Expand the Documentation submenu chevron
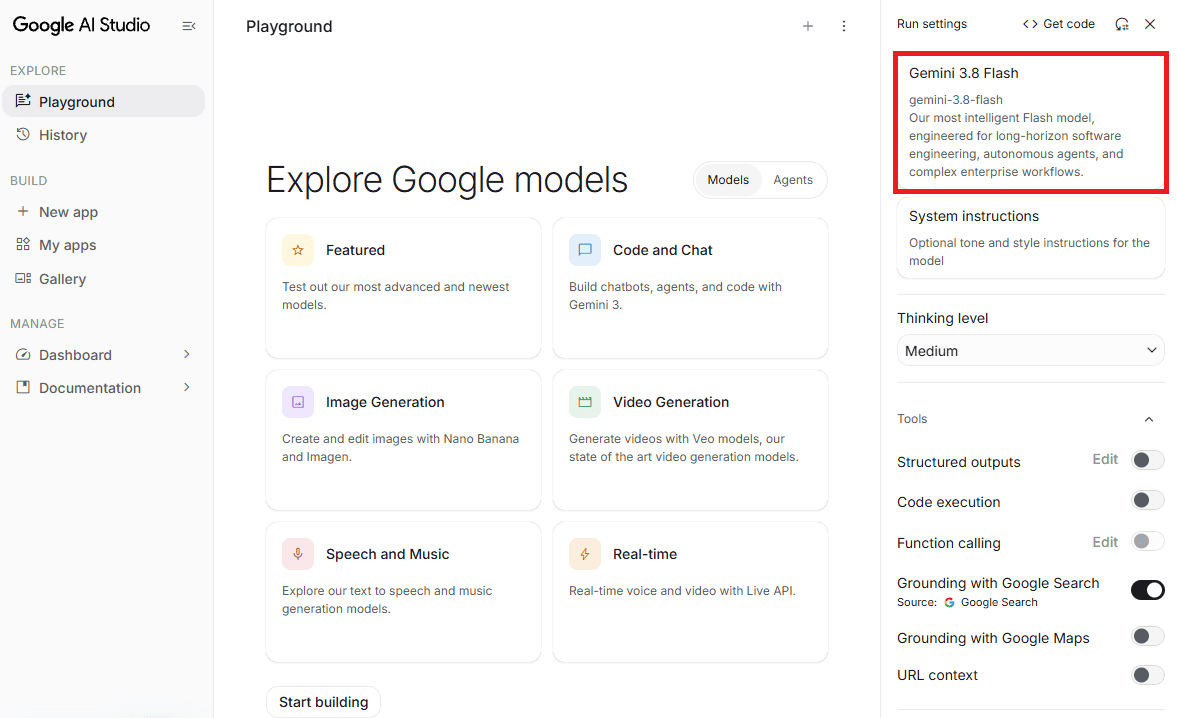Viewport: 1177px width, 718px height. pyautogui.click(x=187, y=387)
